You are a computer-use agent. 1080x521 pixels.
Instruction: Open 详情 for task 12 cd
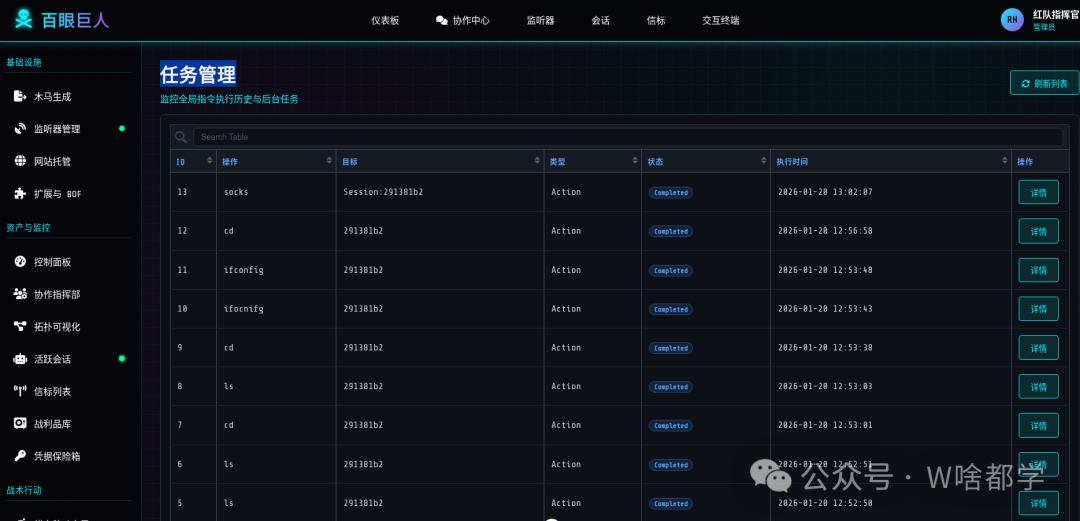tap(1039, 231)
